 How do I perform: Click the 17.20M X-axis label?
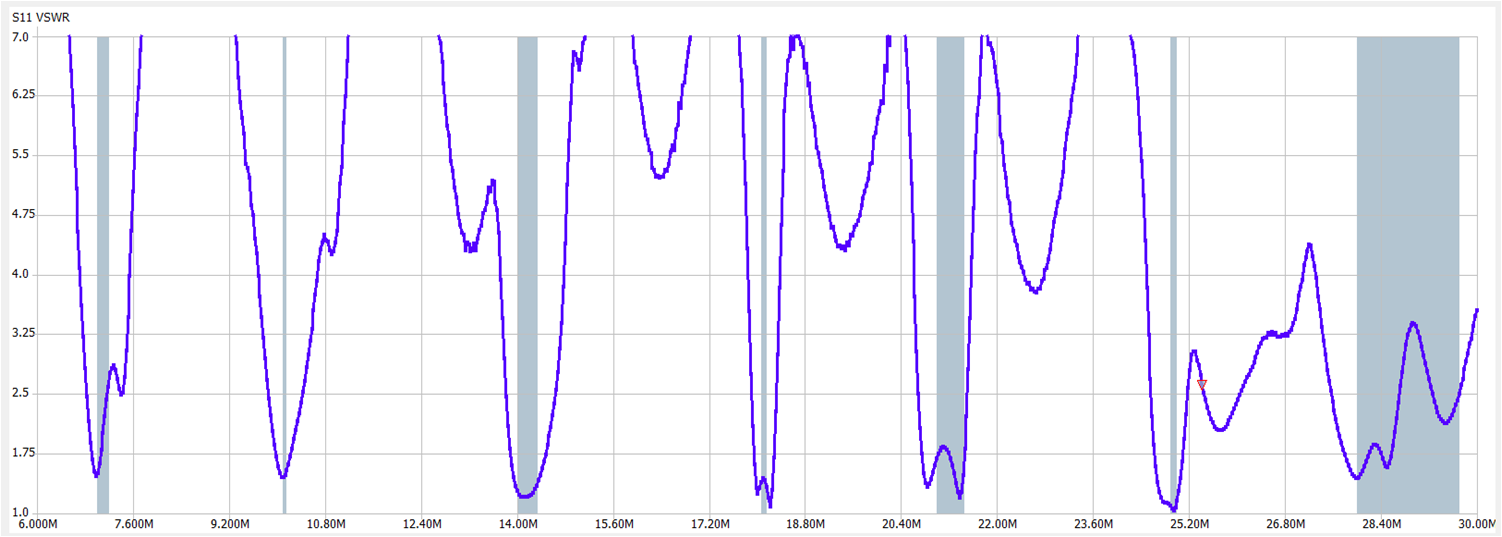709,524
